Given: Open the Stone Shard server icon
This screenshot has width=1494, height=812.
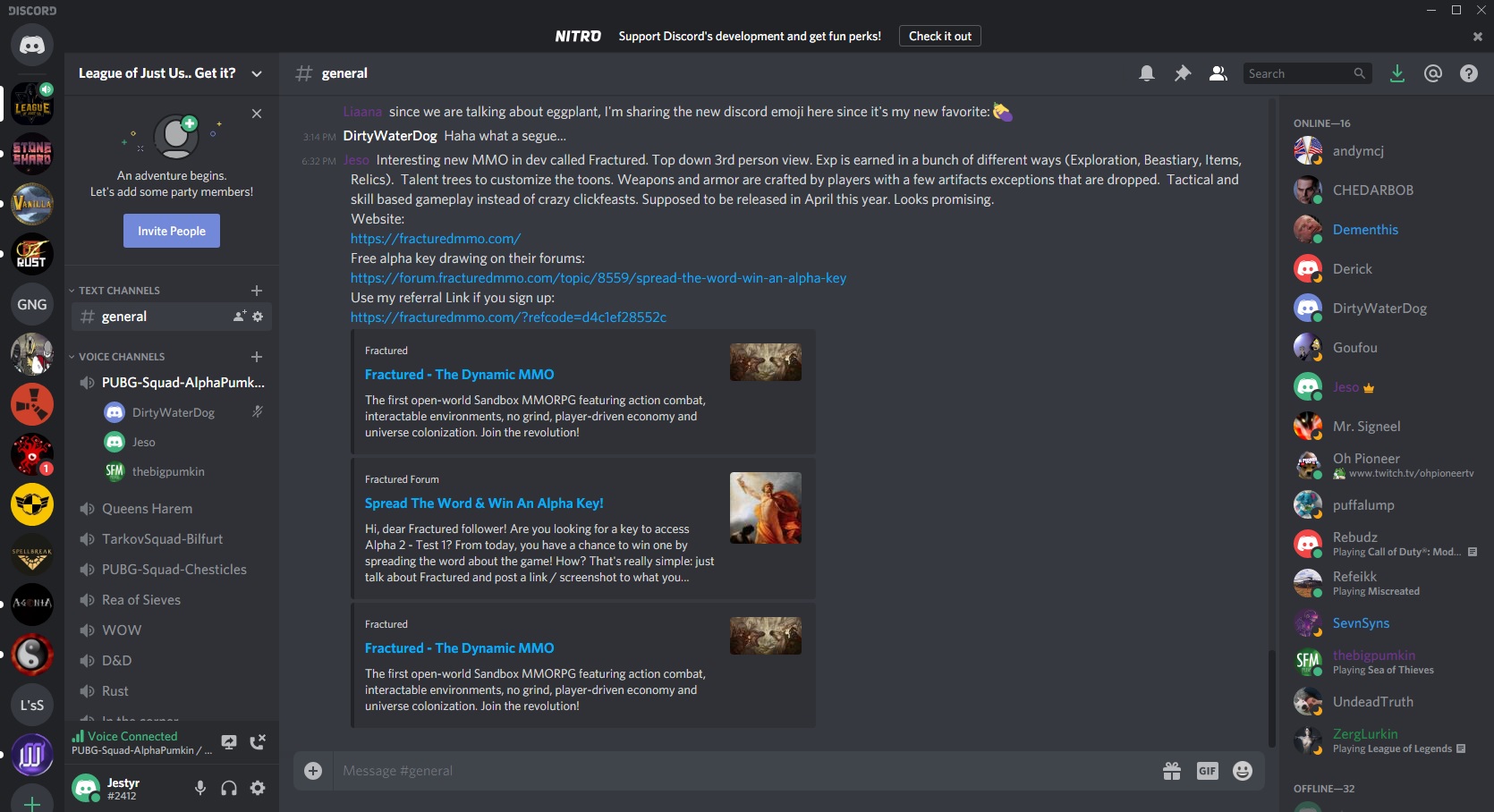Looking at the screenshot, I should pos(32,154).
